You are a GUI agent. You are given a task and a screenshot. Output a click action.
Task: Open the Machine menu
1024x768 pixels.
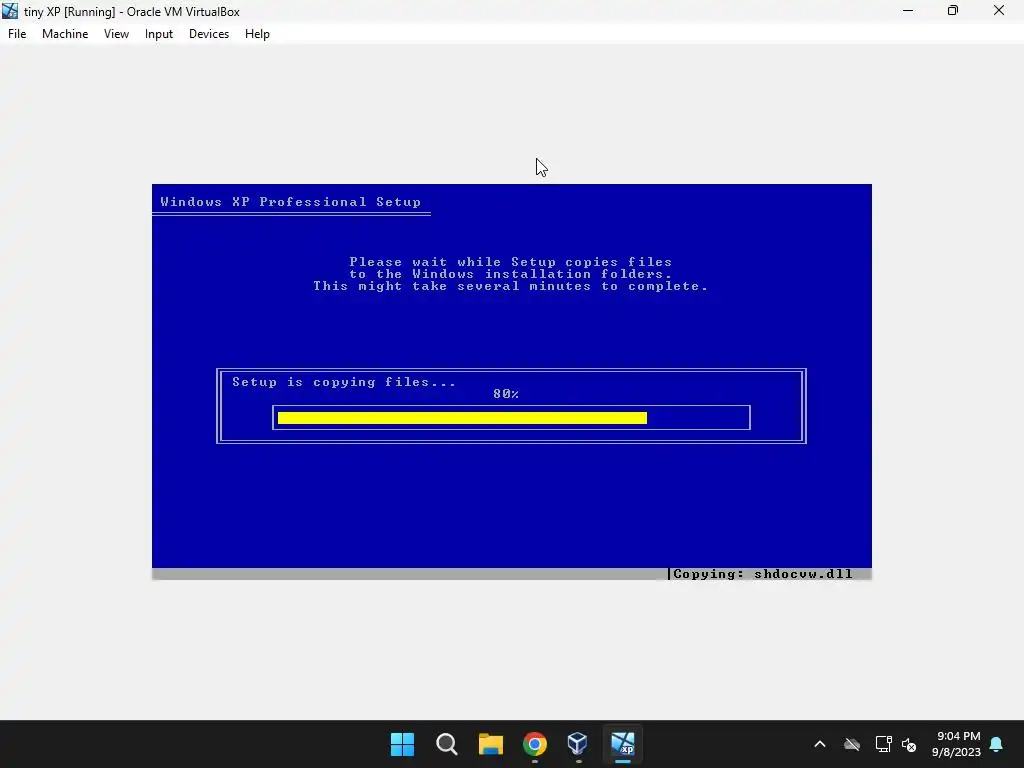[65, 34]
